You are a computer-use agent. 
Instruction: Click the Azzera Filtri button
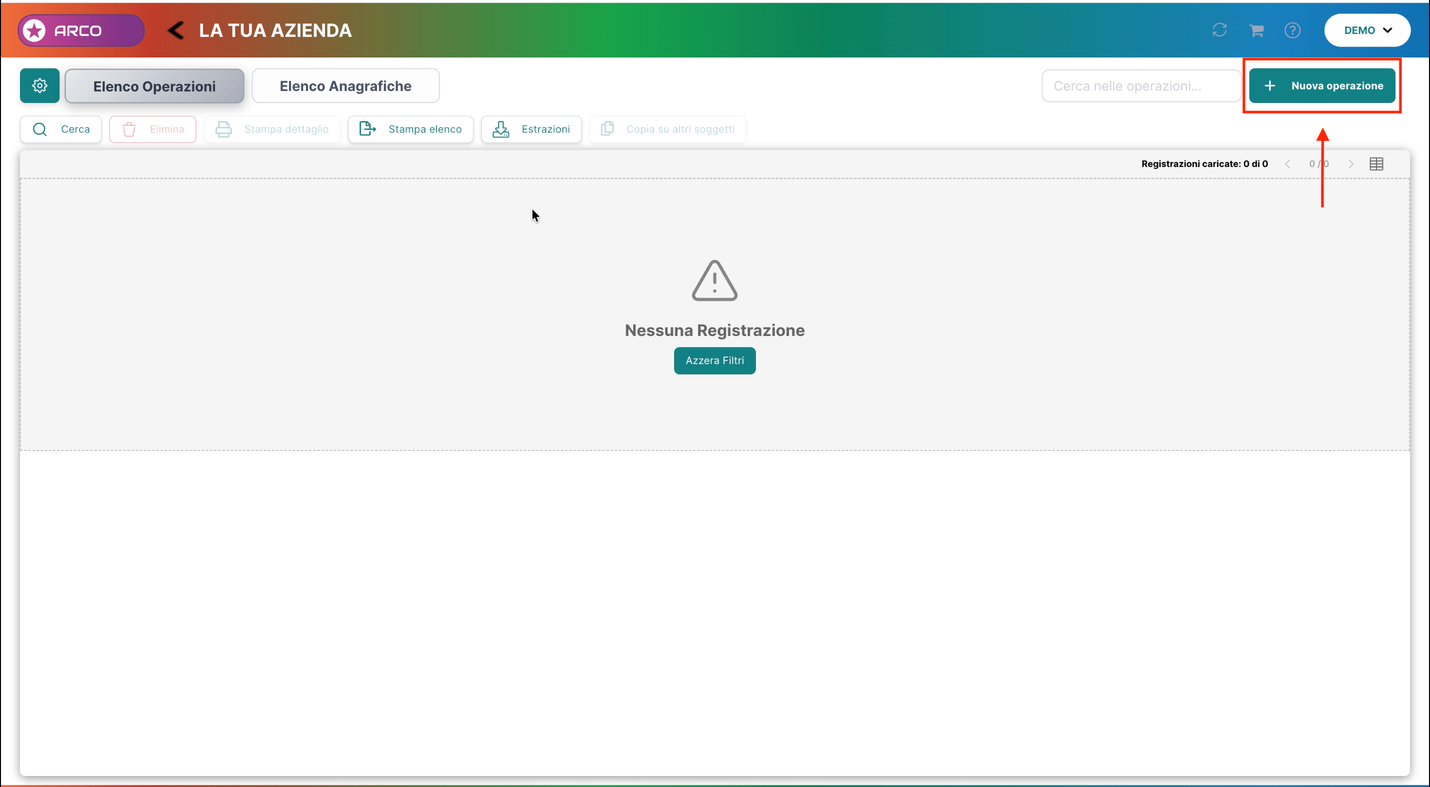pyautogui.click(x=715, y=361)
